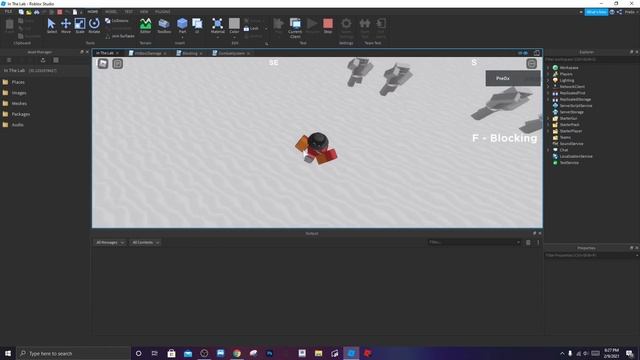Image resolution: width=640 pixels, height=360 pixels.
Task: Click the Filter workspace search field
Action: [x=591, y=60]
